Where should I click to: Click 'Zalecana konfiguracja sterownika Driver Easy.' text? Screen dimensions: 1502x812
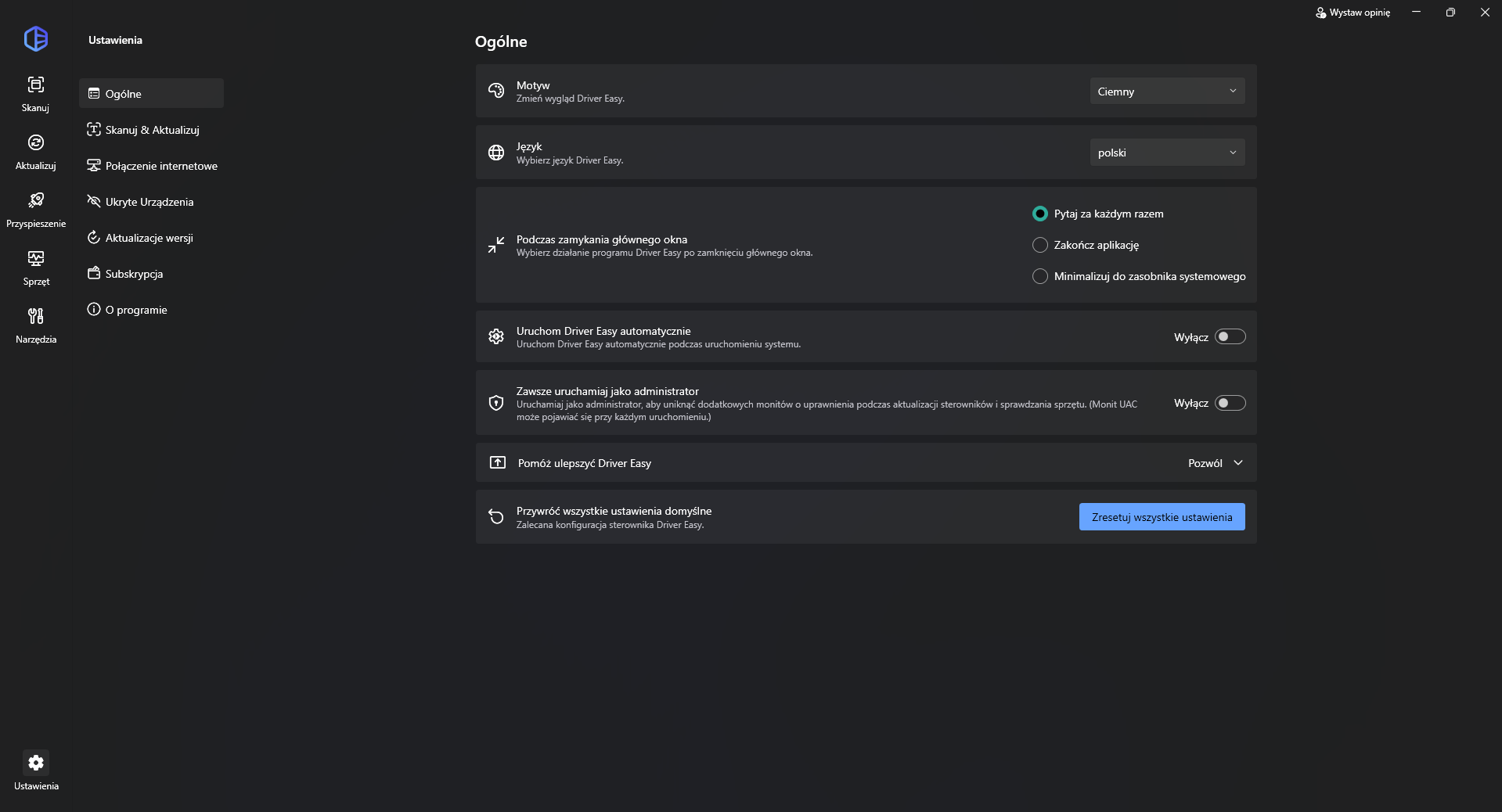611,525
